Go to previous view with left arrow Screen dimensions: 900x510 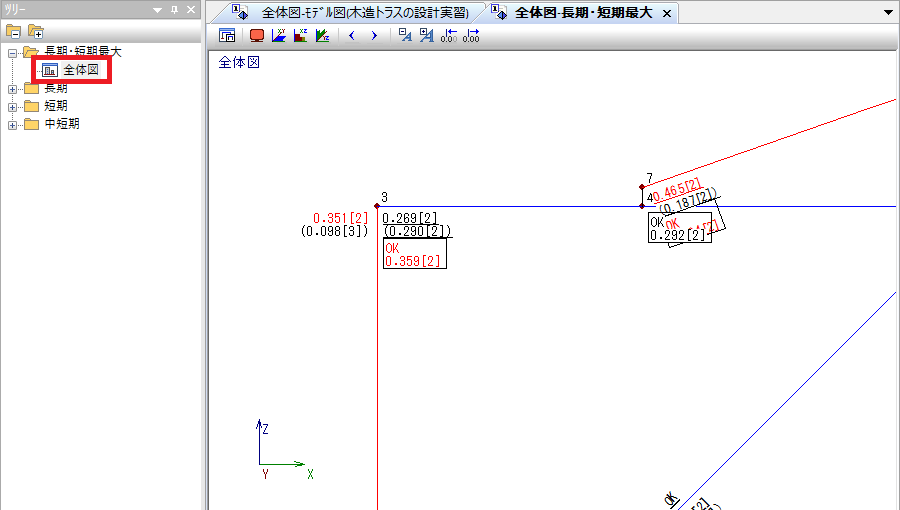(x=352, y=36)
